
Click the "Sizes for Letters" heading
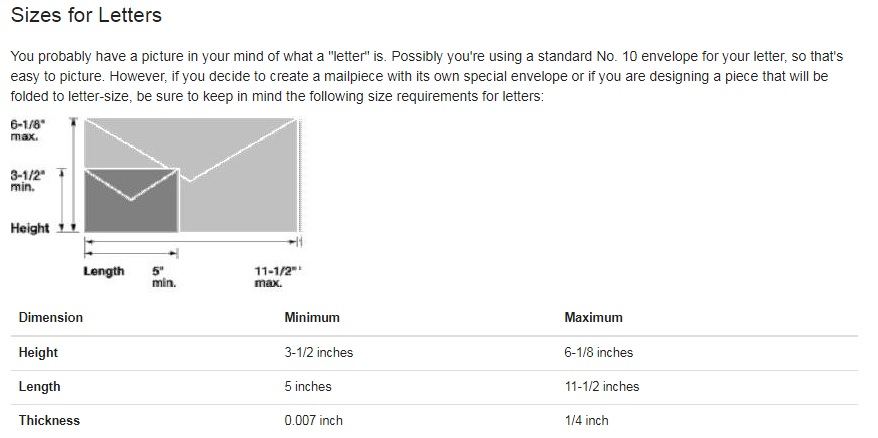point(85,16)
